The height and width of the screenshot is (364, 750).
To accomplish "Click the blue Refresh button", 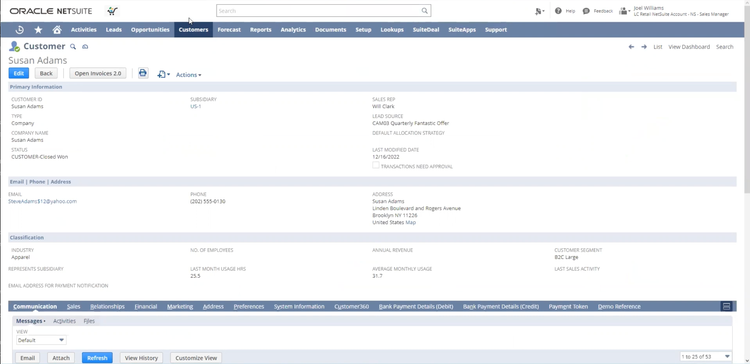I will tap(97, 358).
